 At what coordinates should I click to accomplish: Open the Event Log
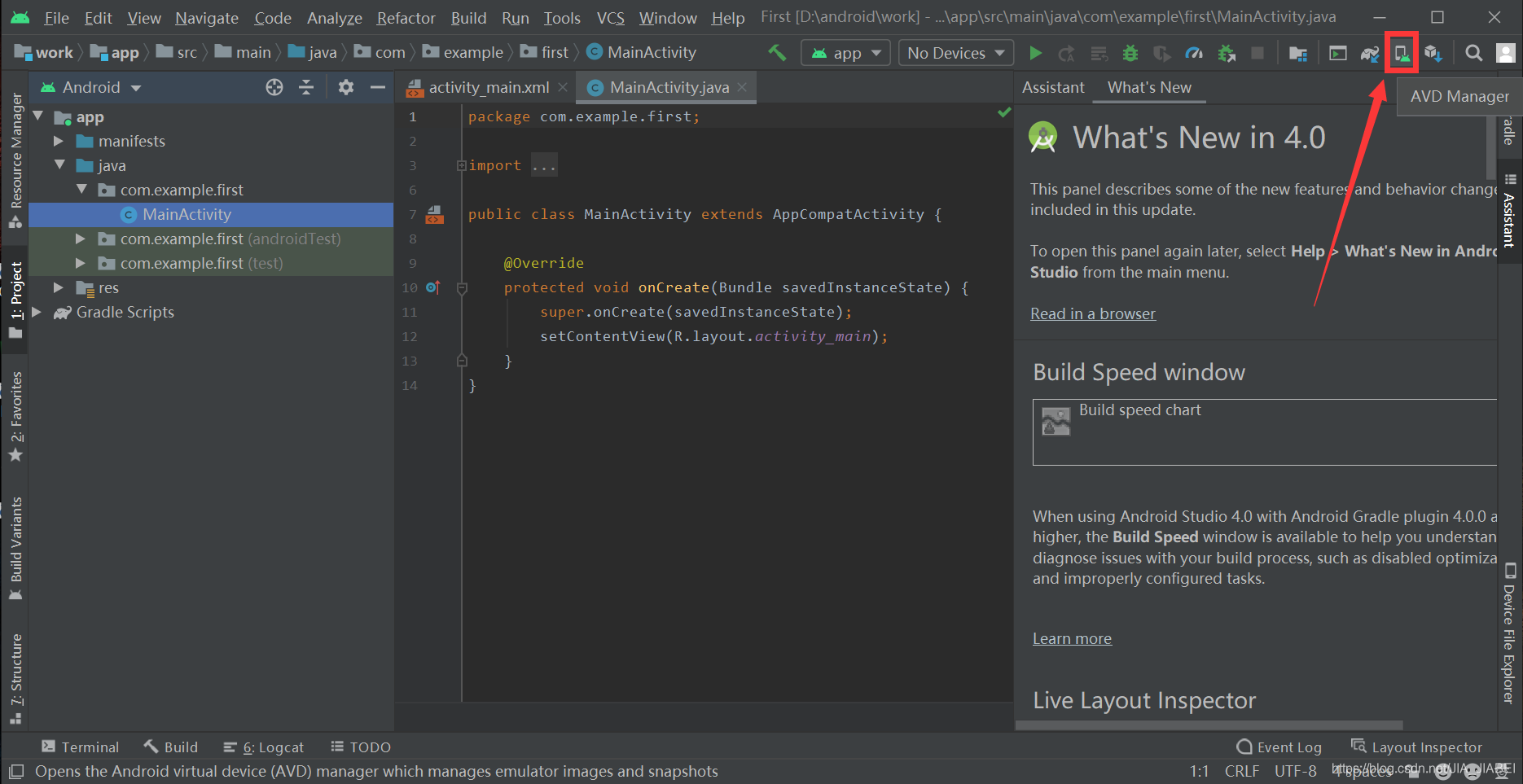tap(1279, 747)
